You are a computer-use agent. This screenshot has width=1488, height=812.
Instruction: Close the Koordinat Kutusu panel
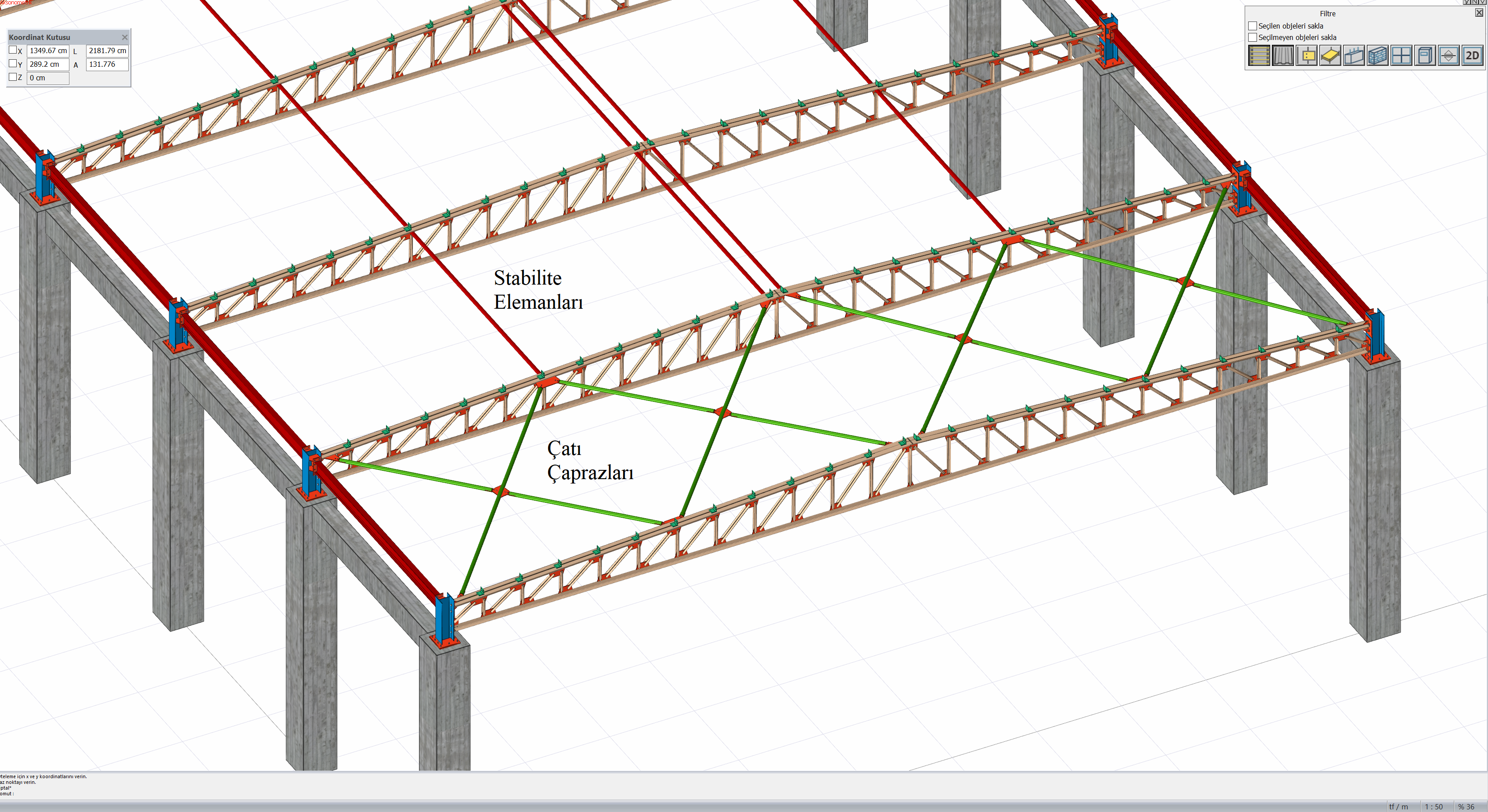tap(124, 37)
